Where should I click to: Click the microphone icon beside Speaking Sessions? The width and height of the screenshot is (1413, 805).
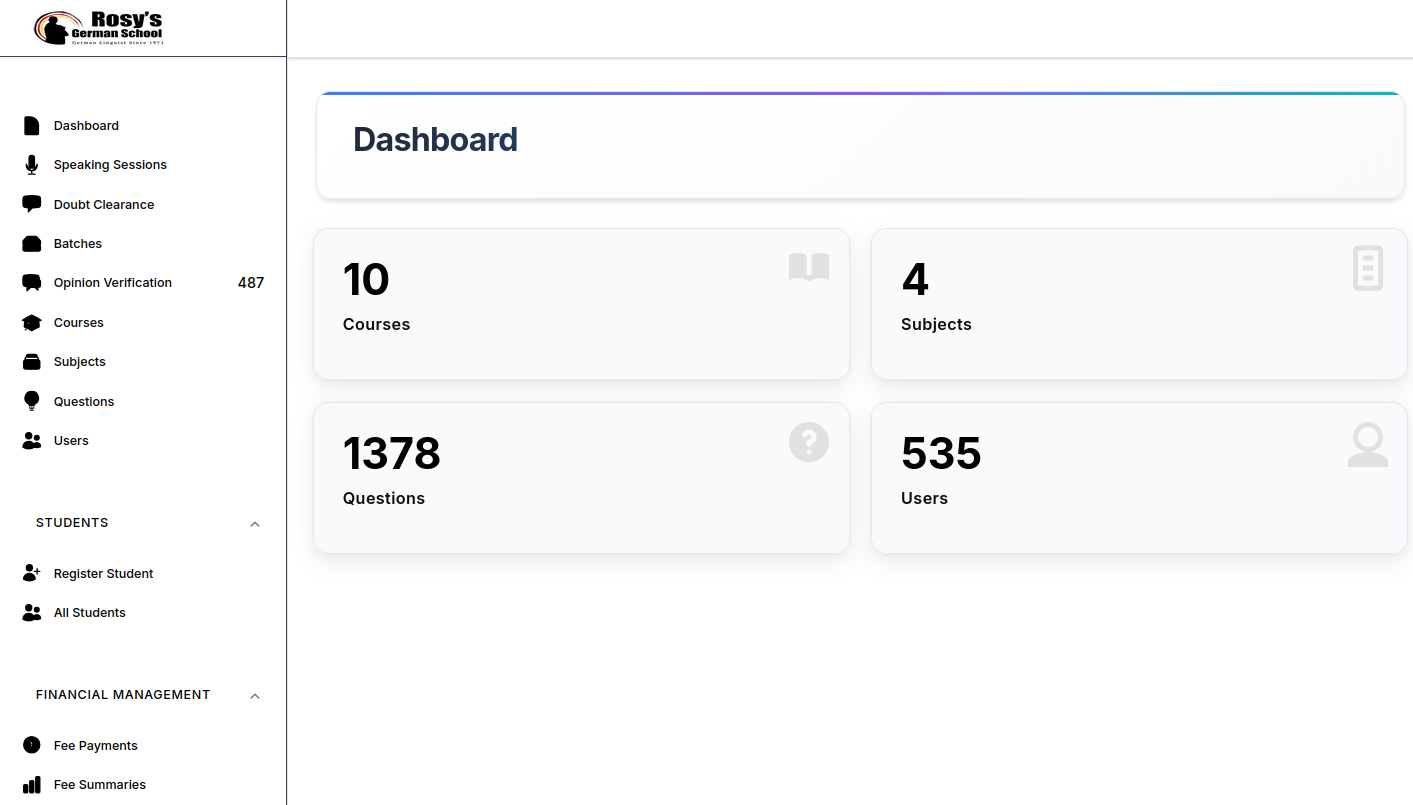click(31, 164)
